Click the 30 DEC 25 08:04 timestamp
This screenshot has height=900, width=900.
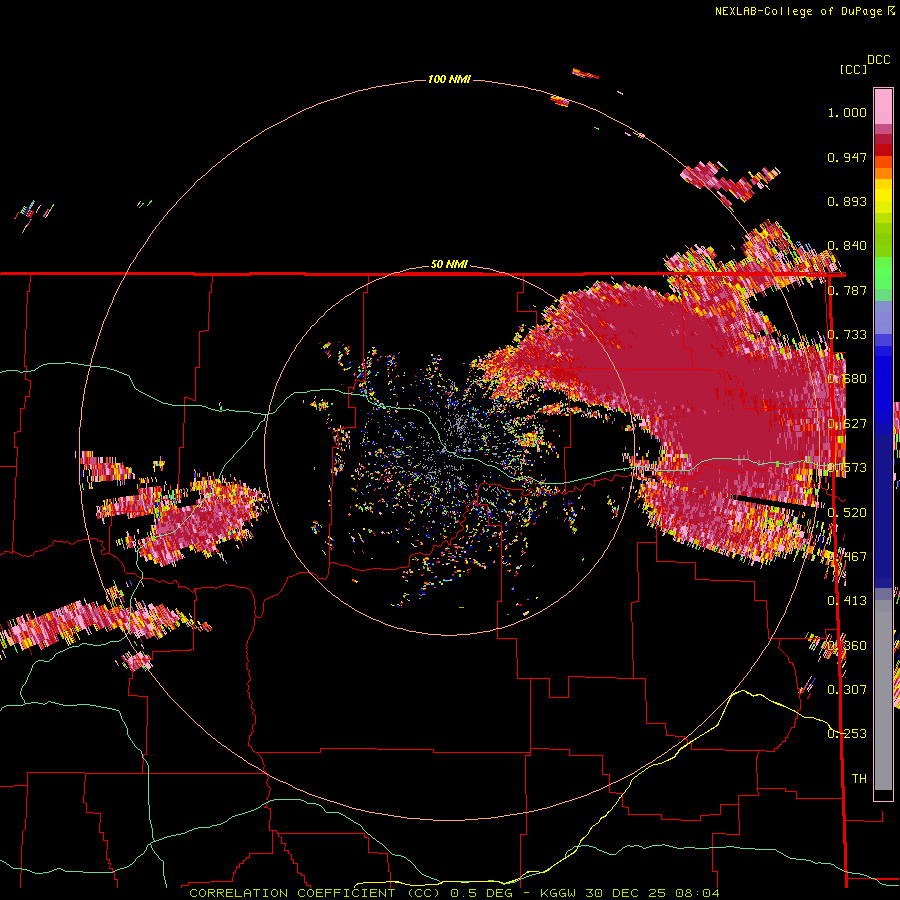[x=653, y=893]
